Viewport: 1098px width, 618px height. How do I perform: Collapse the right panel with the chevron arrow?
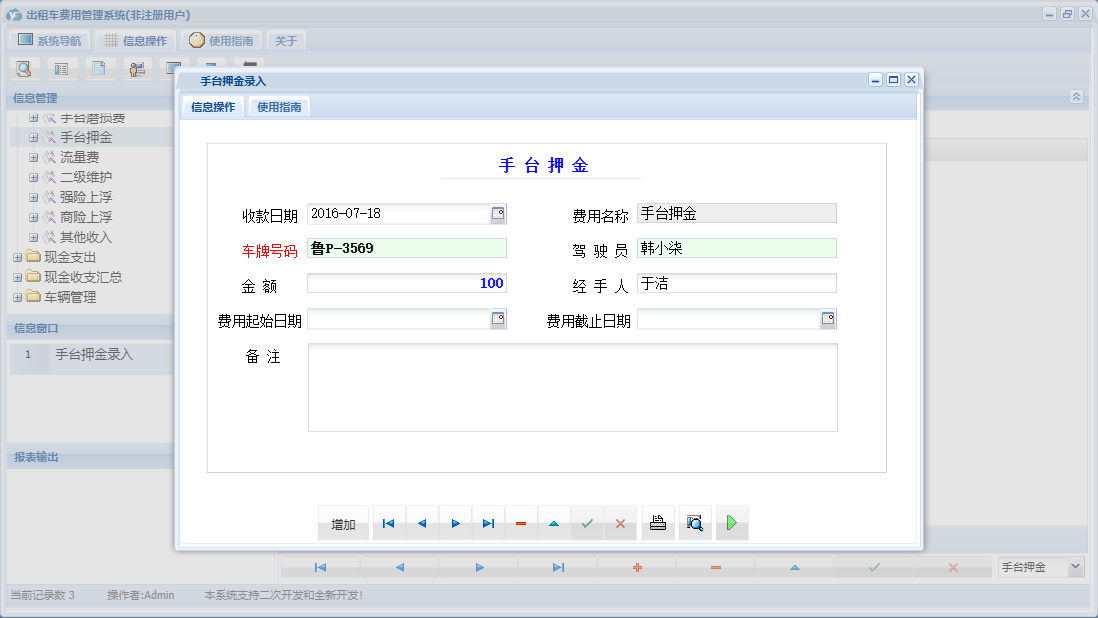coord(1076,97)
